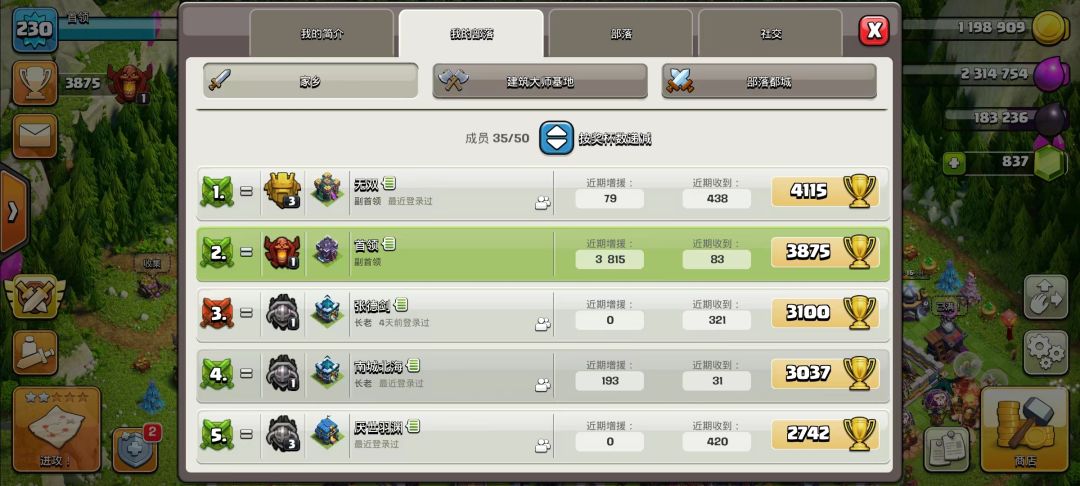Toggle sort order 按奖杯数递减
The image size is (1080, 486).
point(556,138)
